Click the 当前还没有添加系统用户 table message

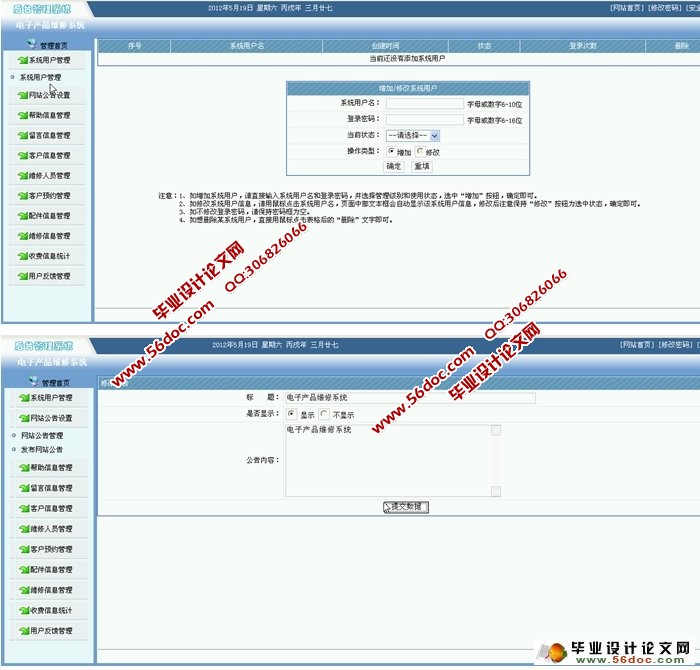click(x=407, y=58)
